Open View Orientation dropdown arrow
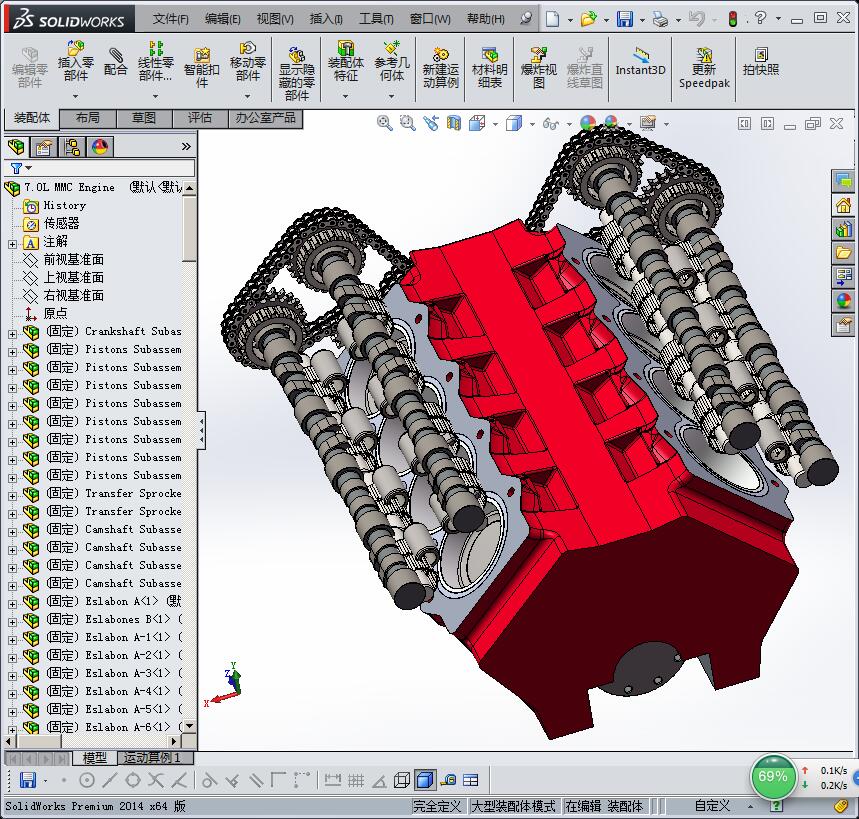This screenshot has width=859, height=819. [x=495, y=124]
